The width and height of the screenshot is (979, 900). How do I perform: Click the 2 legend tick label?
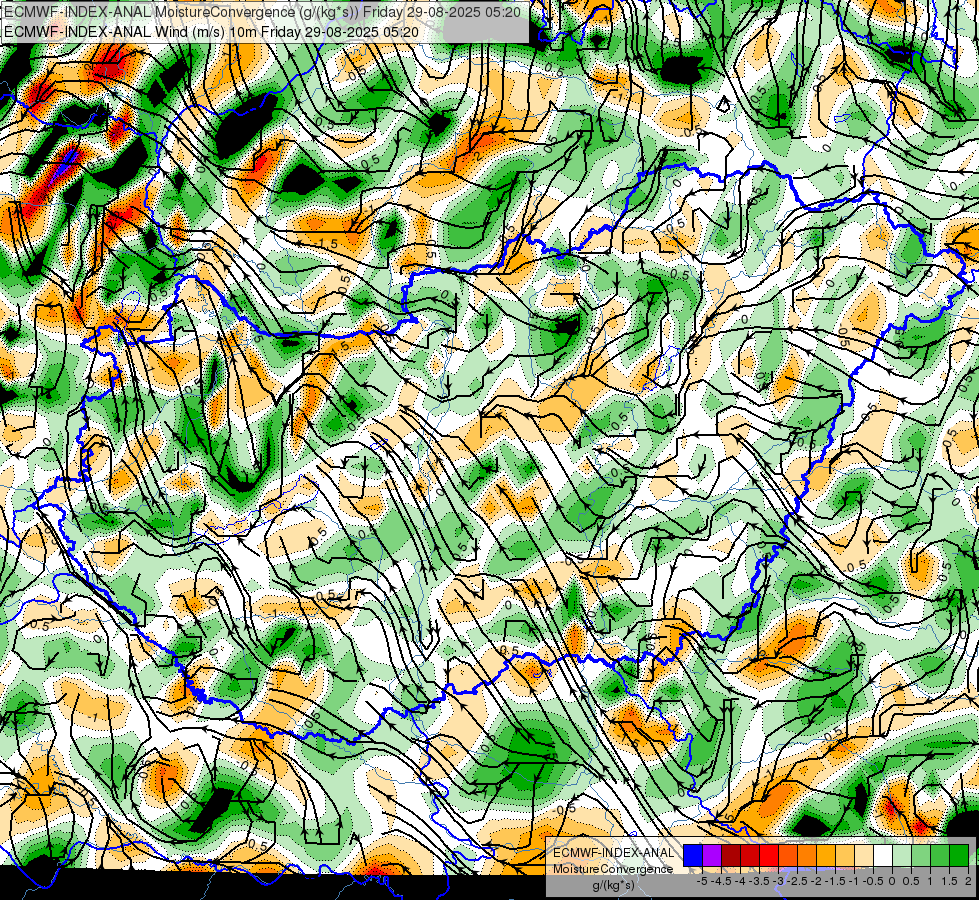click(968, 881)
